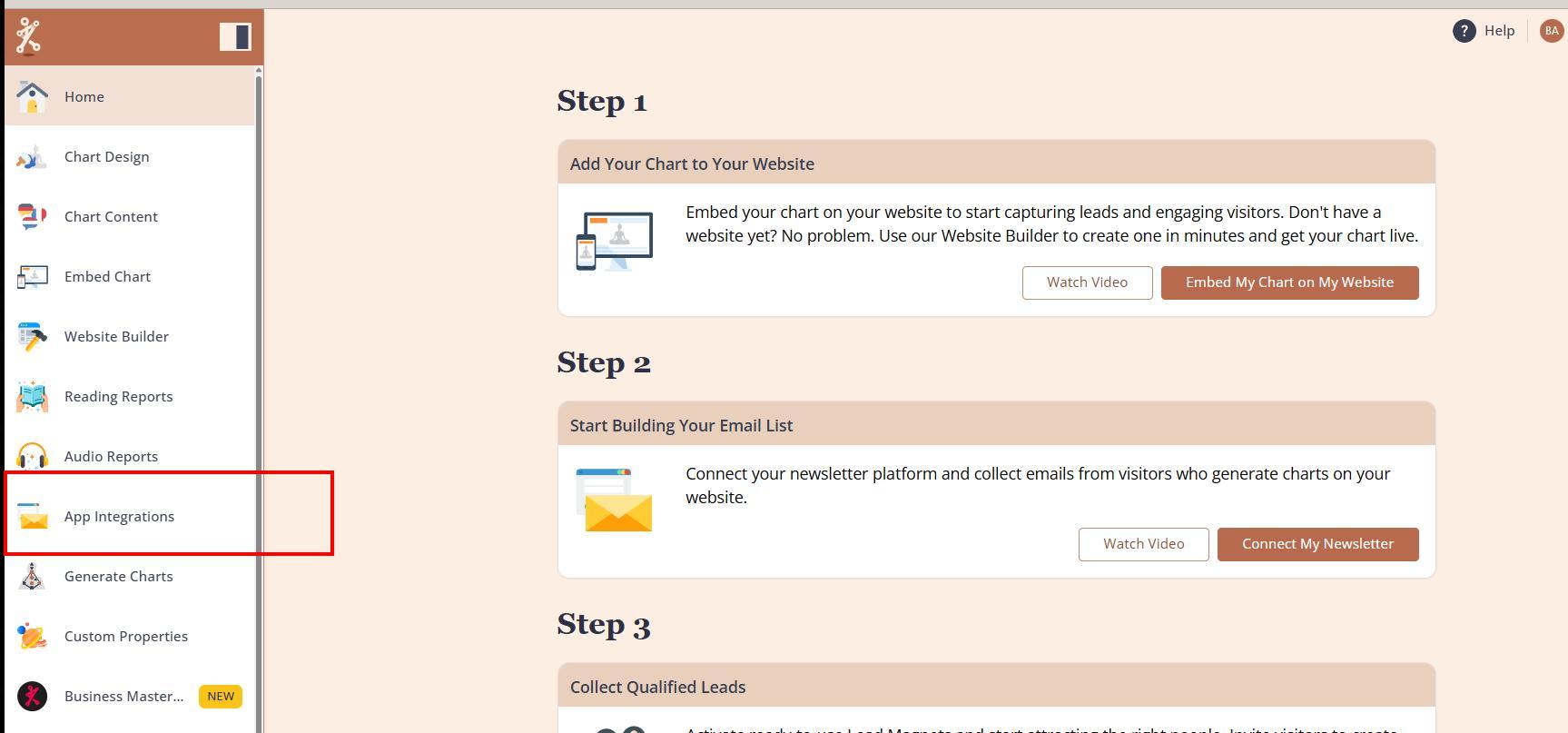Open Generate Charts from the sidebar

pos(118,576)
